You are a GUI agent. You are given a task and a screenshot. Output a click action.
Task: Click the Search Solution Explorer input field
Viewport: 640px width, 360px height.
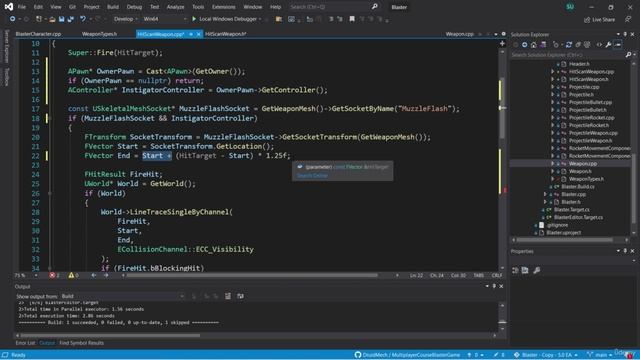pos(567,55)
